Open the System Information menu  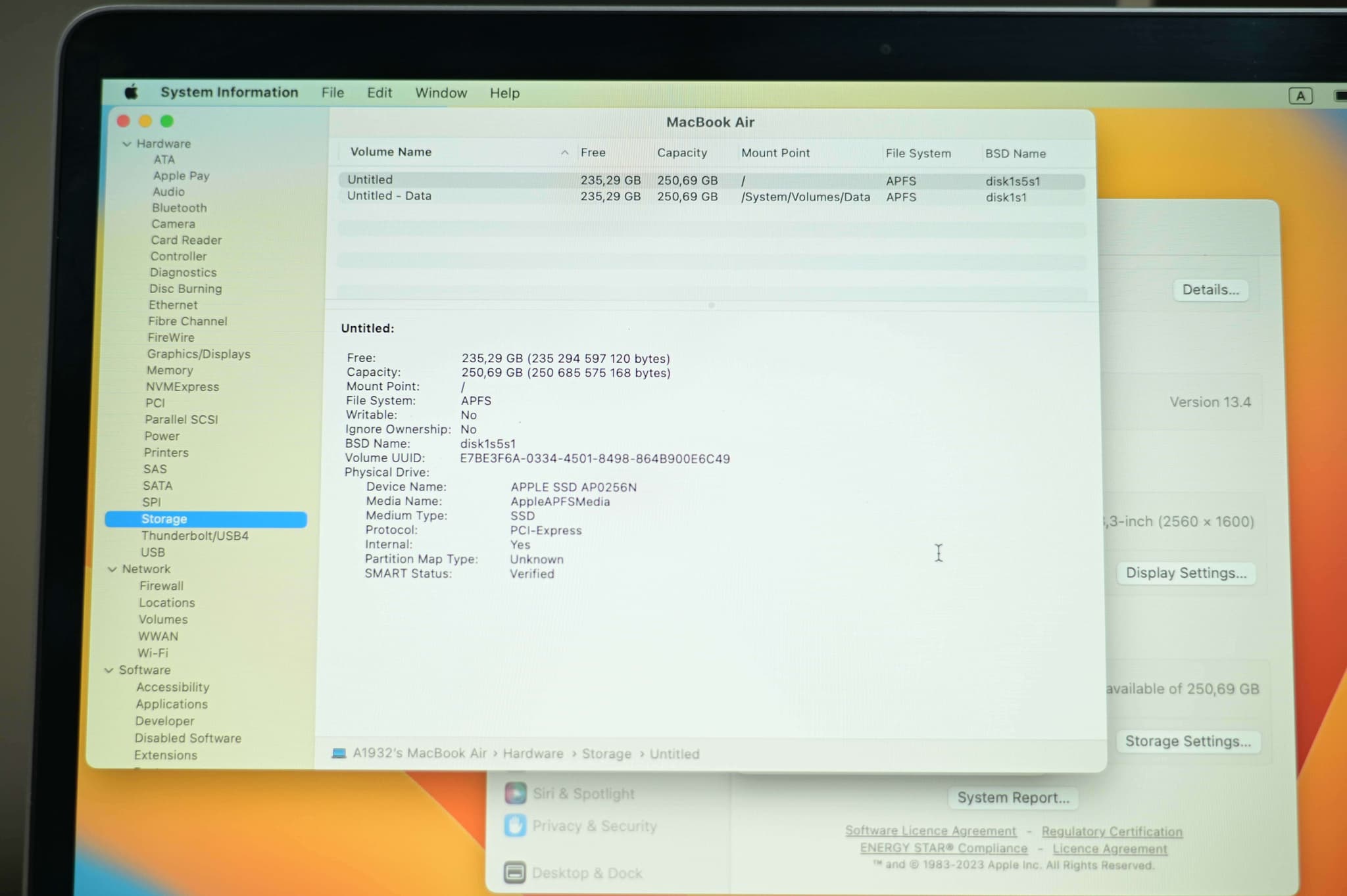230,92
